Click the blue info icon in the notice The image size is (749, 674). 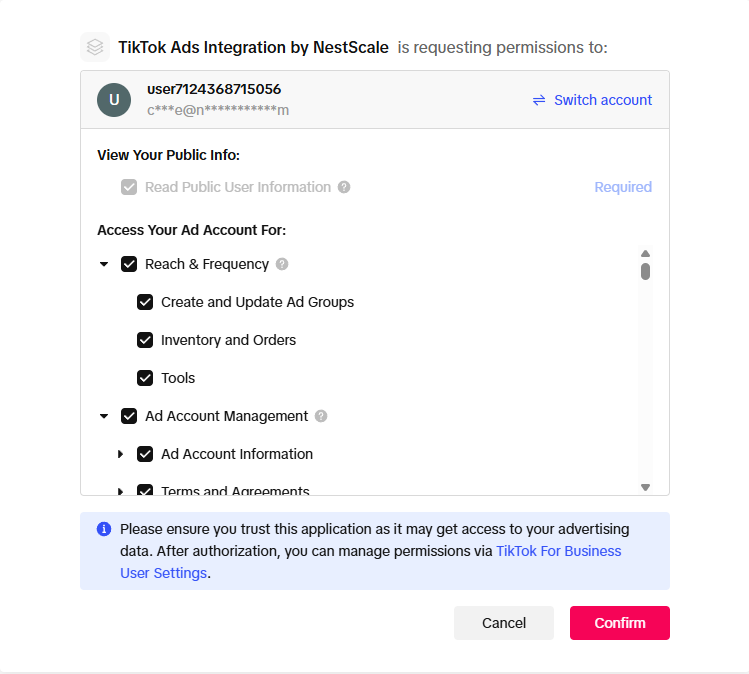click(x=104, y=529)
